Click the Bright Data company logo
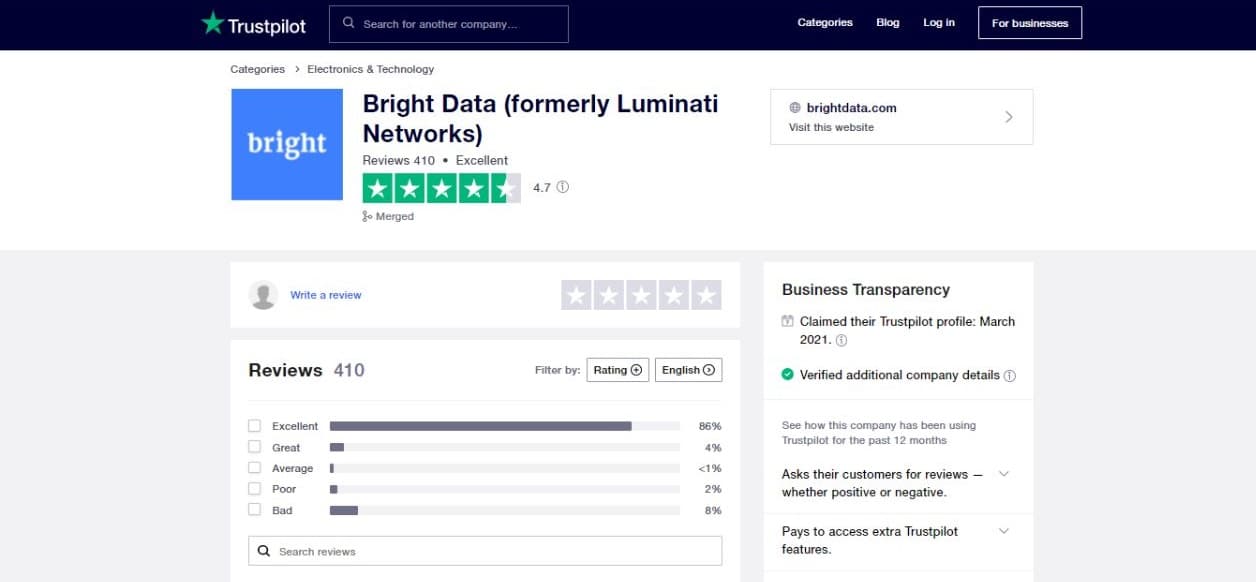The height and width of the screenshot is (582, 1256). point(287,144)
